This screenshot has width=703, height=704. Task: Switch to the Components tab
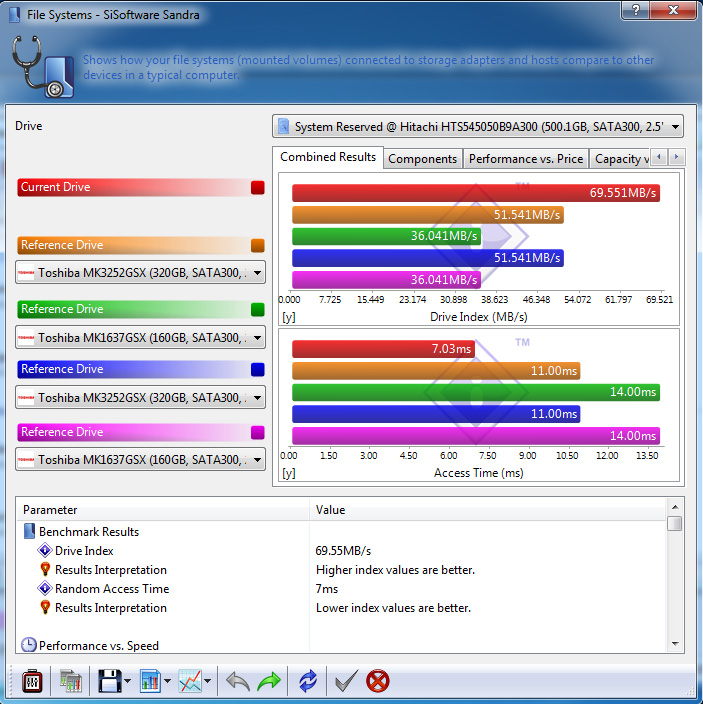tap(422, 159)
